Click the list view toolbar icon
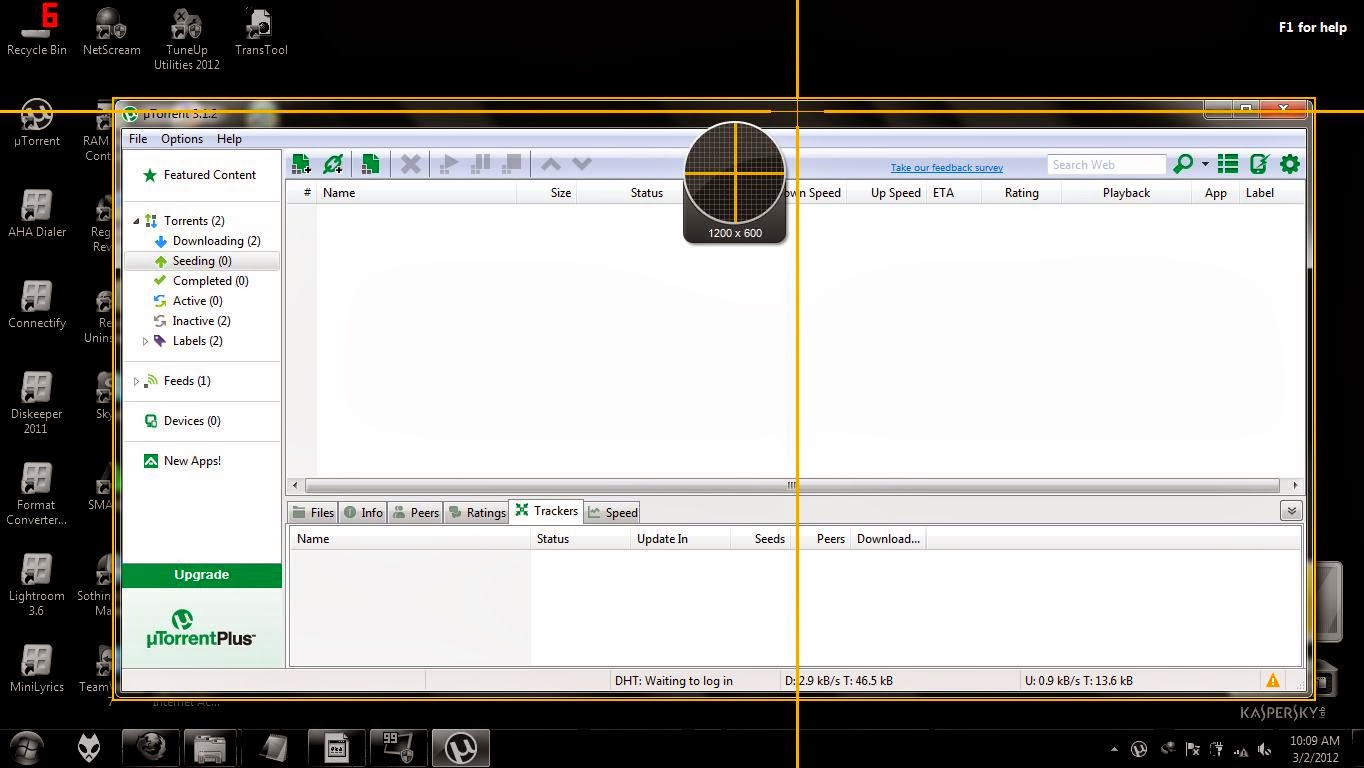Screen dimensions: 1364x768 click(1228, 164)
